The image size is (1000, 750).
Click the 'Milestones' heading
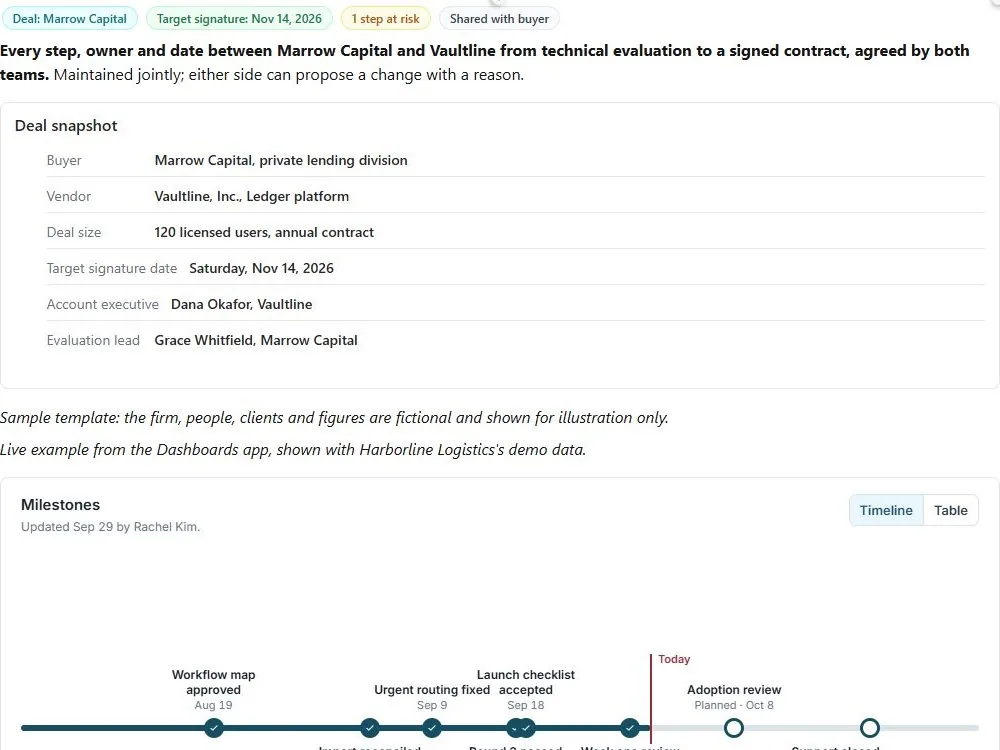point(61,504)
